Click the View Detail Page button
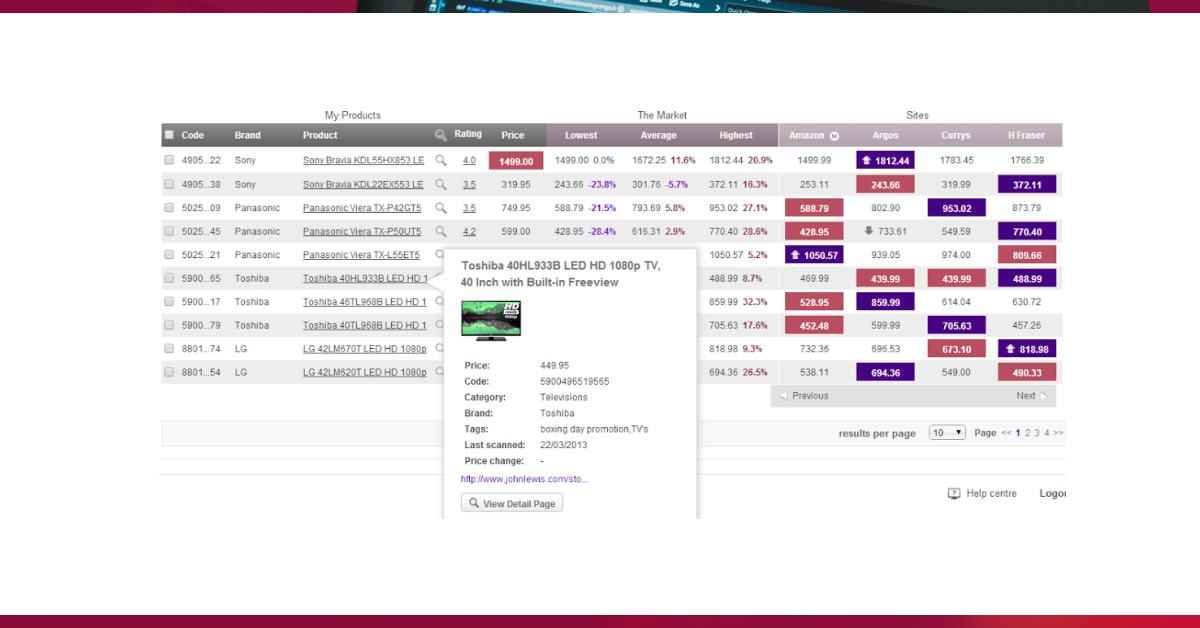Viewport: 1200px width, 628px height. point(512,503)
